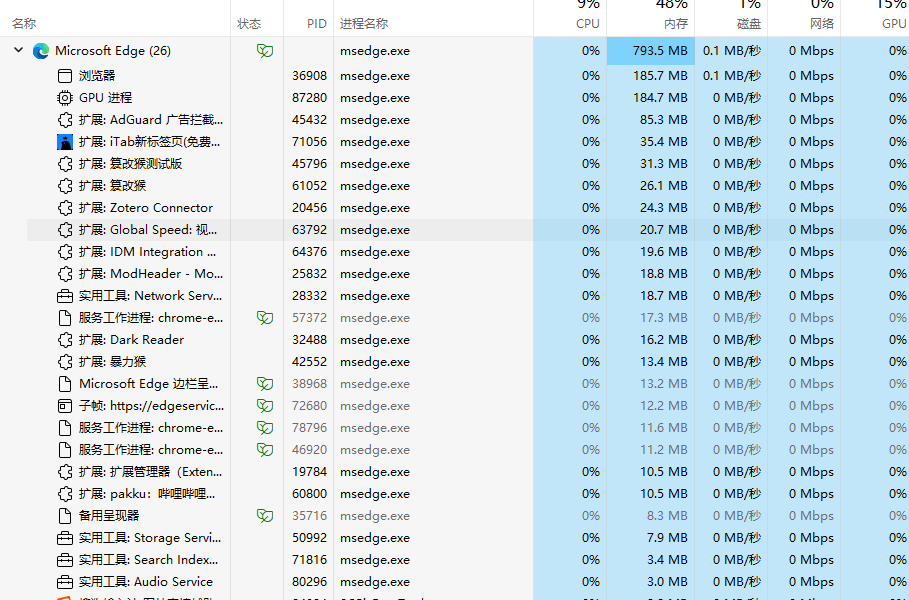Select the Zotero Connector extension row
This screenshot has height=600, width=909.
tap(454, 208)
